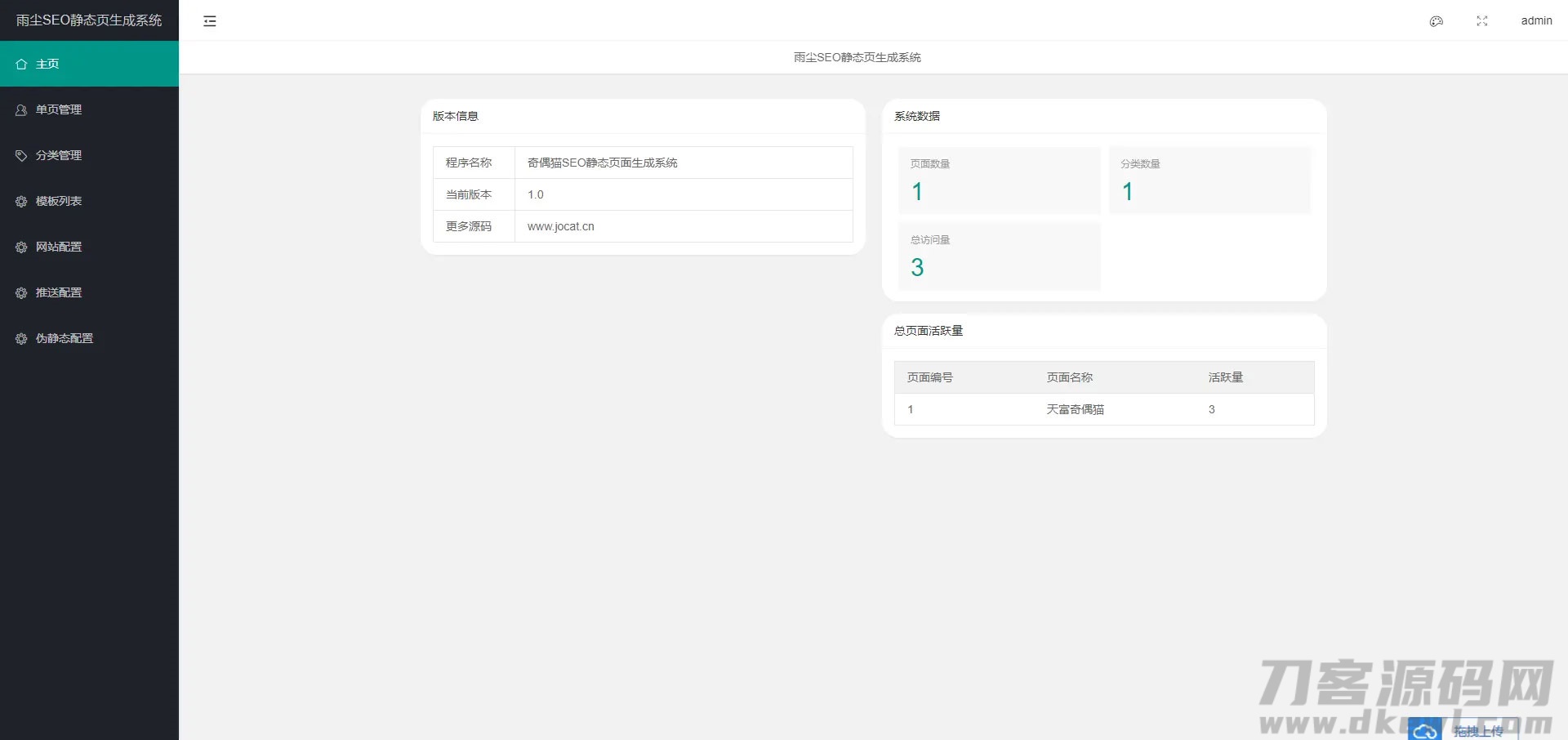1568x740 pixels.
Task: Click the user icon beside 单页管理
Action: [x=21, y=109]
